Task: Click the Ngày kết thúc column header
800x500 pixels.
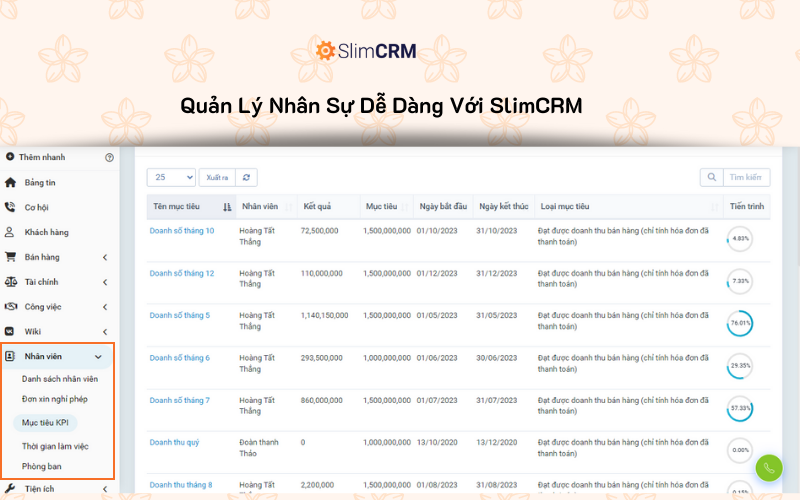Action: (504, 206)
